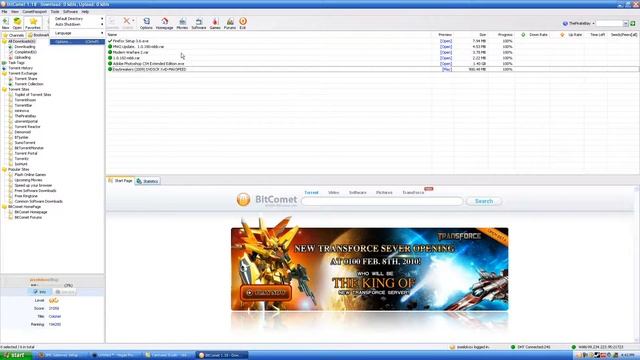
Task: Click the Games toolbar icon
Action: pyautogui.click(x=215, y=23)
